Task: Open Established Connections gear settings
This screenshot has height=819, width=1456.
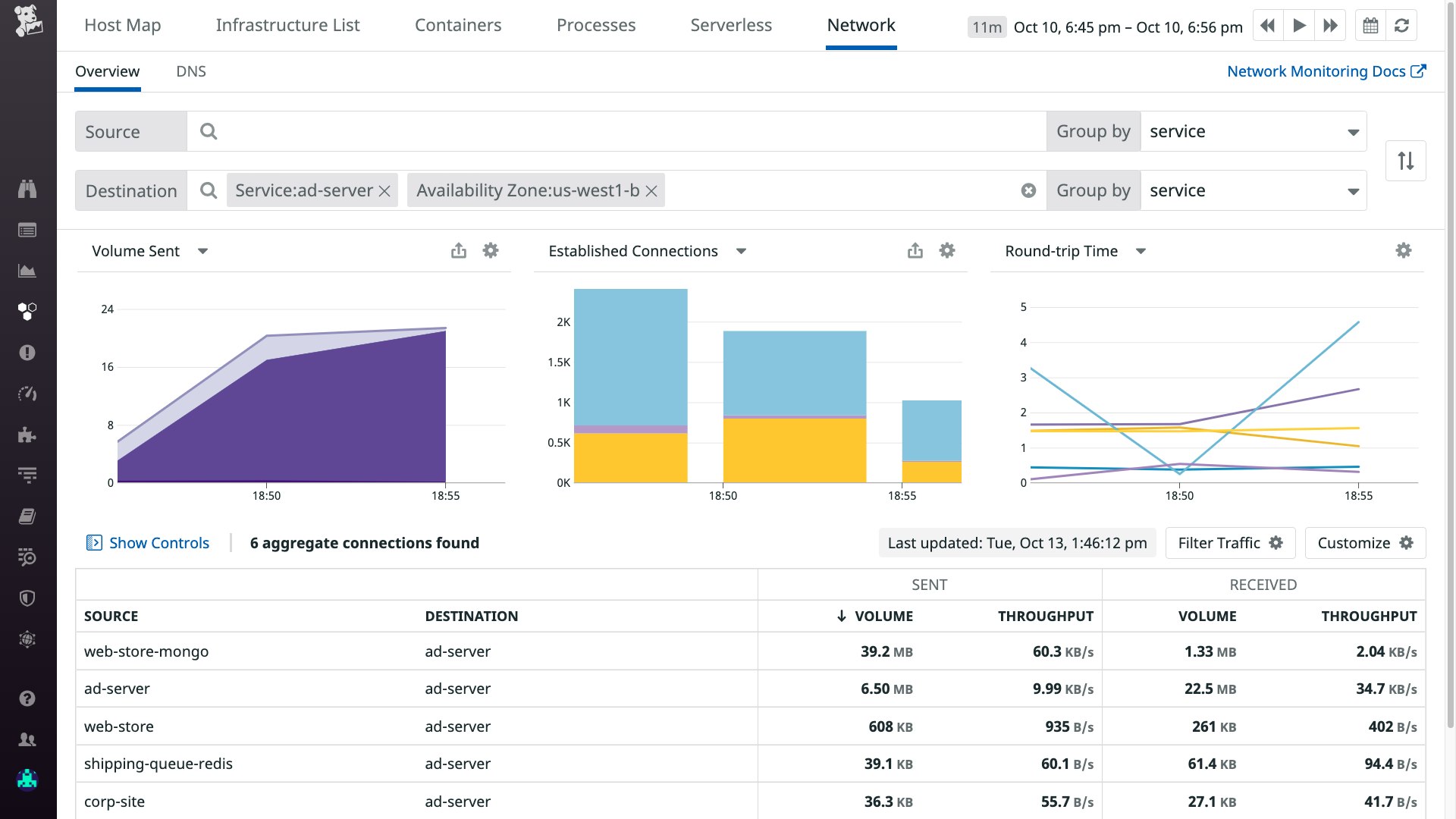Action: click(947, 251)
